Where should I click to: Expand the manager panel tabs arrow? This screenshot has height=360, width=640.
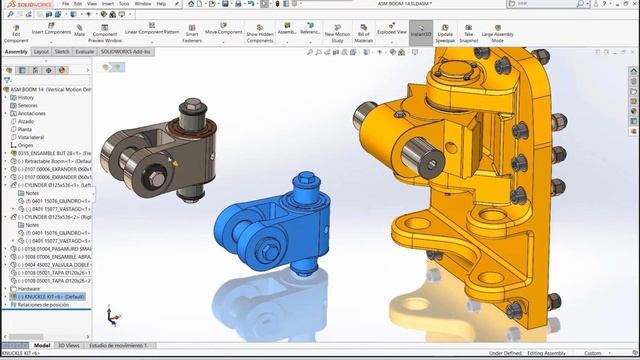point(87,70)
